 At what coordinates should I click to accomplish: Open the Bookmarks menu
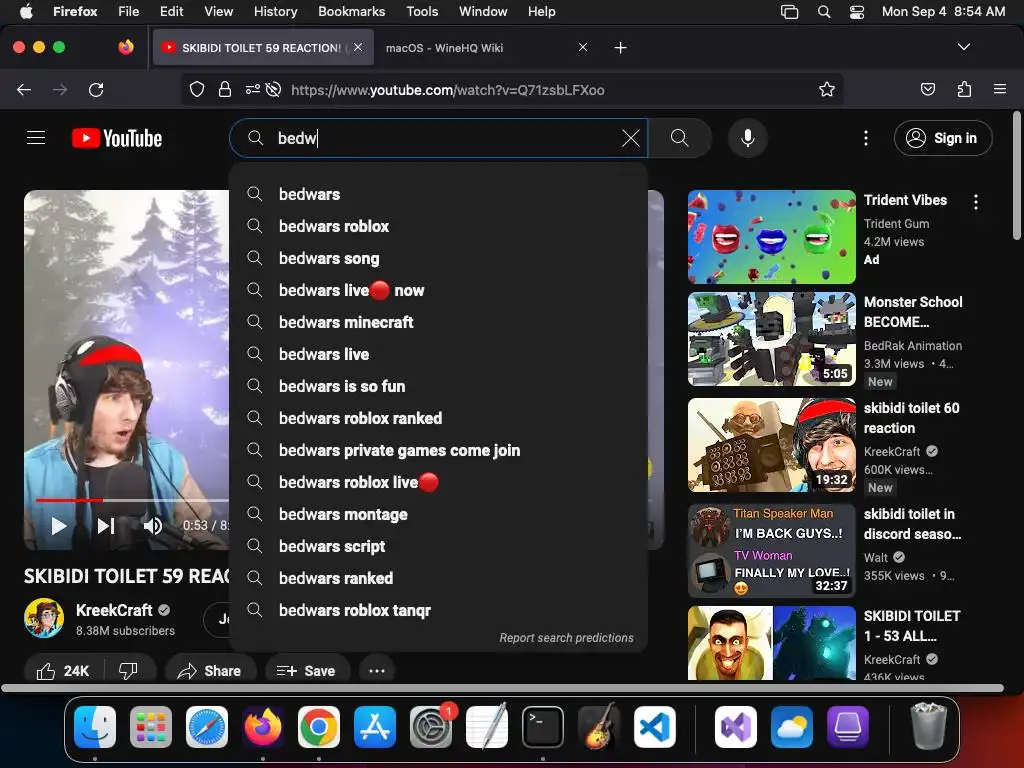(x=351, y=11)
